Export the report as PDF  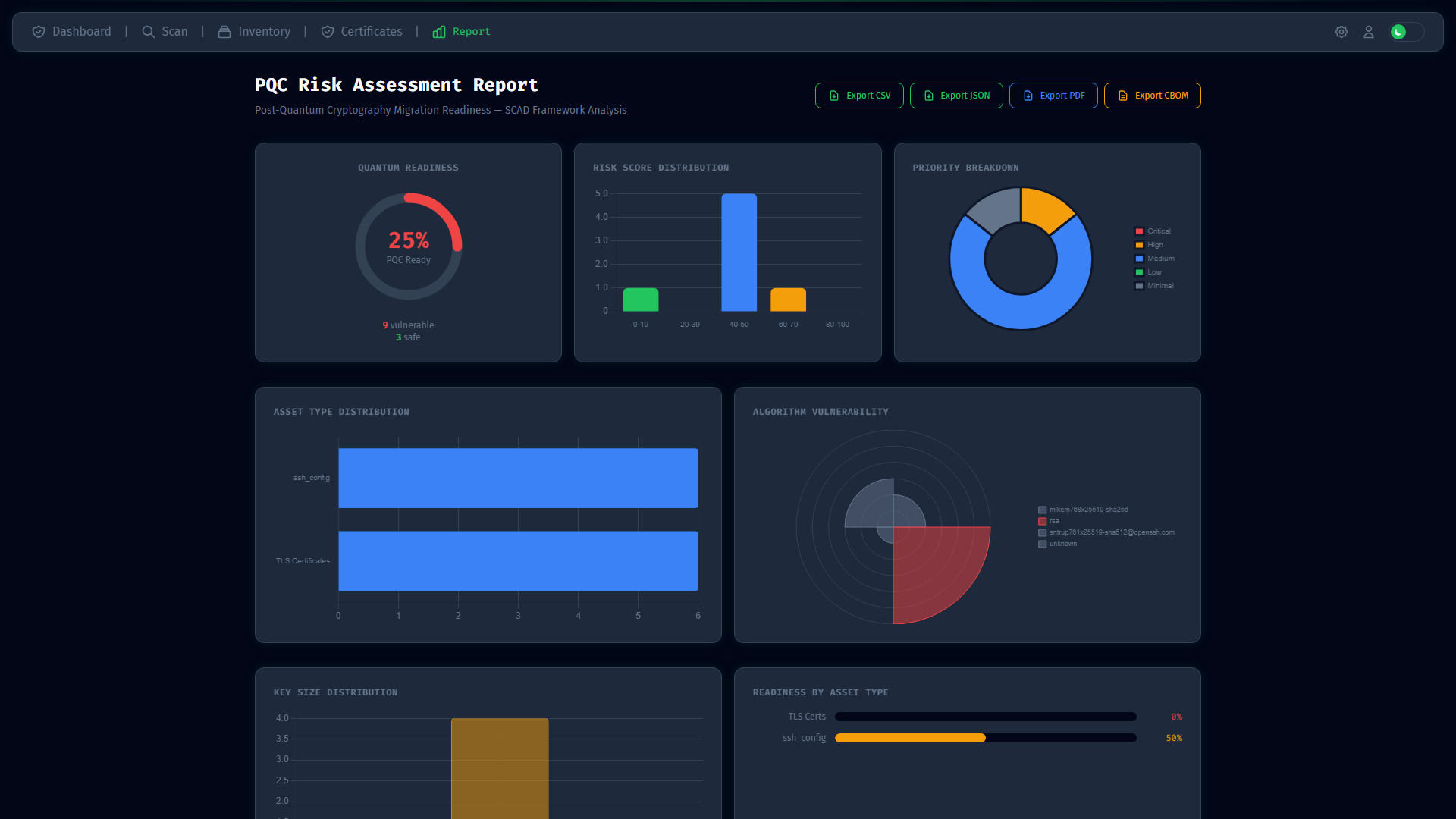click(1053, 96)
